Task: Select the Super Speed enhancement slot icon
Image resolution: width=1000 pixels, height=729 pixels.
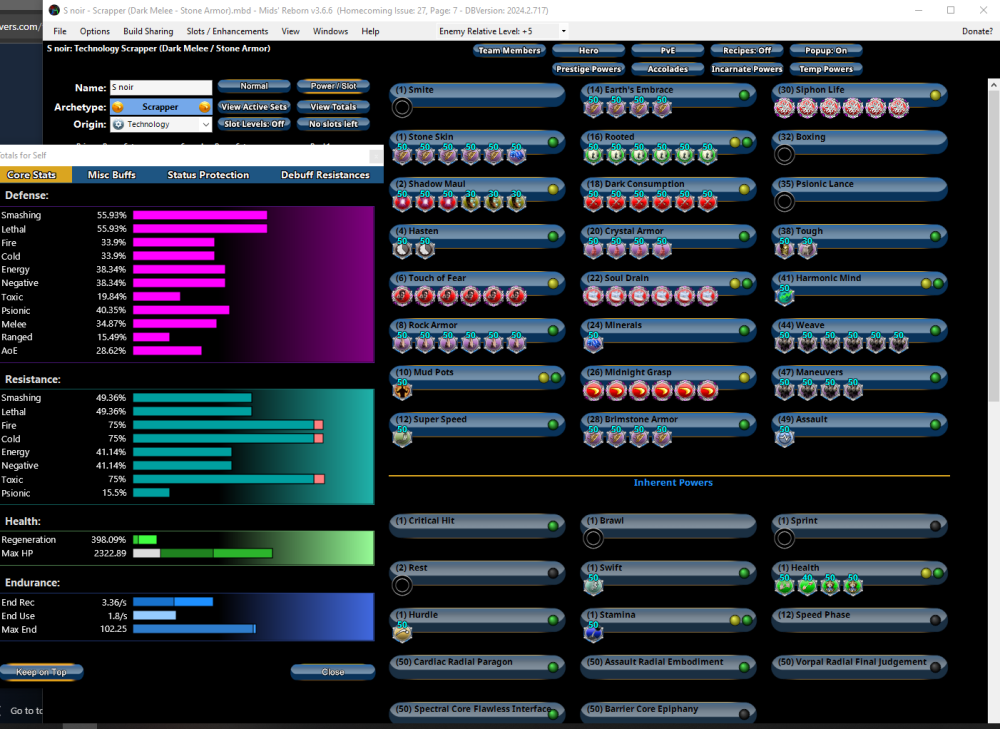Action: tap(402, 438)
